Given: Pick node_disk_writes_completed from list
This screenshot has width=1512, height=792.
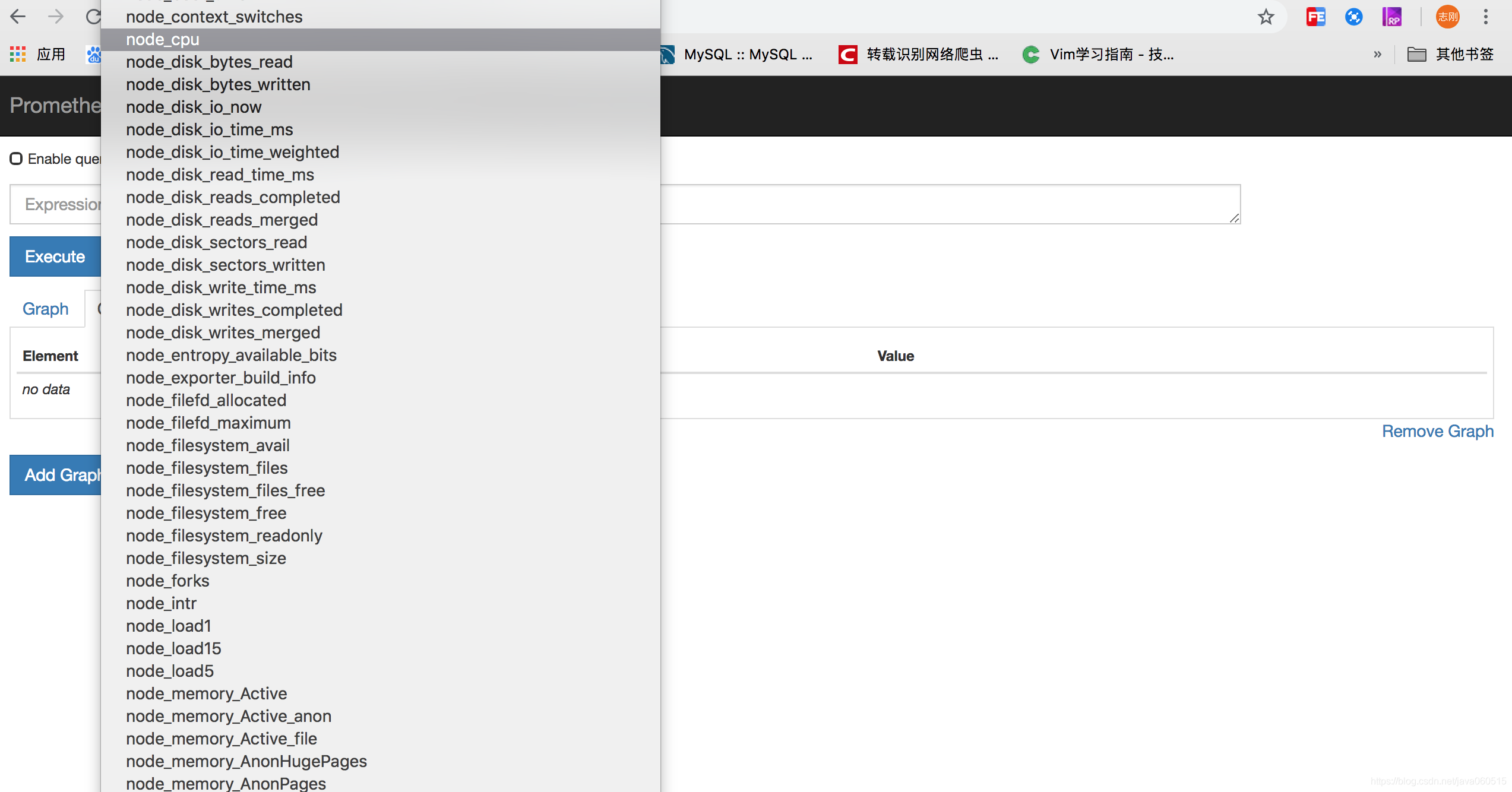Looking at the screenshot, I should (381, 310).
